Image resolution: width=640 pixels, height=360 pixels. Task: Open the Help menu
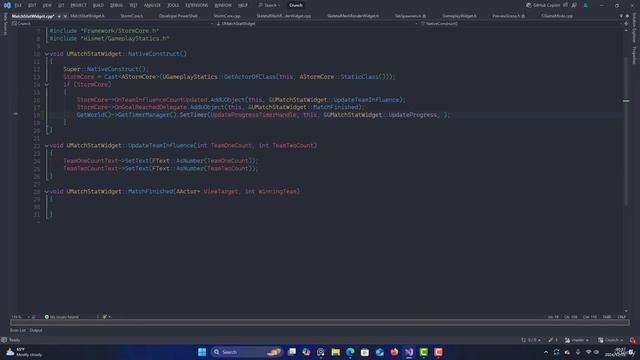243,5
